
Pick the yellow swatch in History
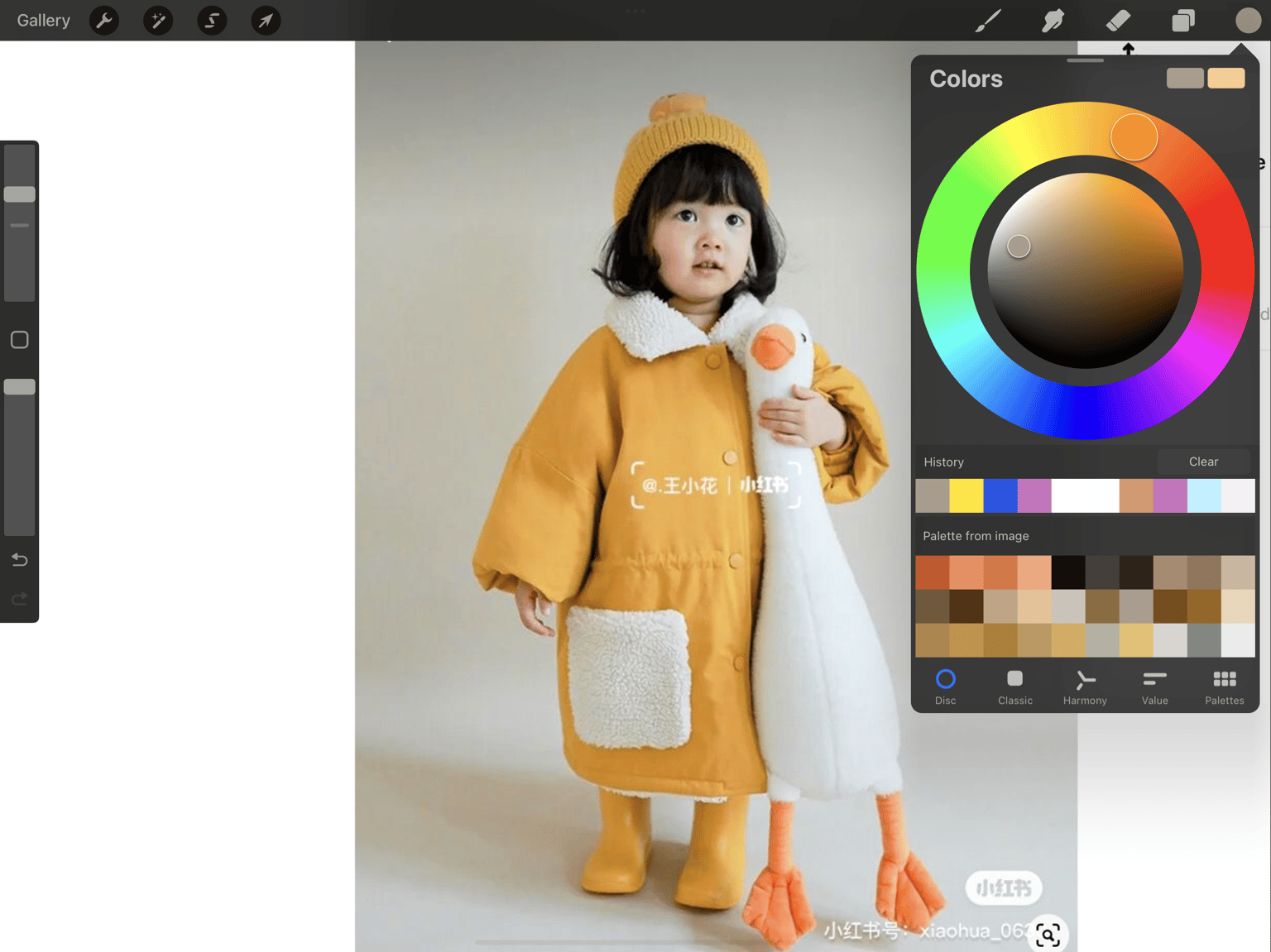[x=966, y=495]
